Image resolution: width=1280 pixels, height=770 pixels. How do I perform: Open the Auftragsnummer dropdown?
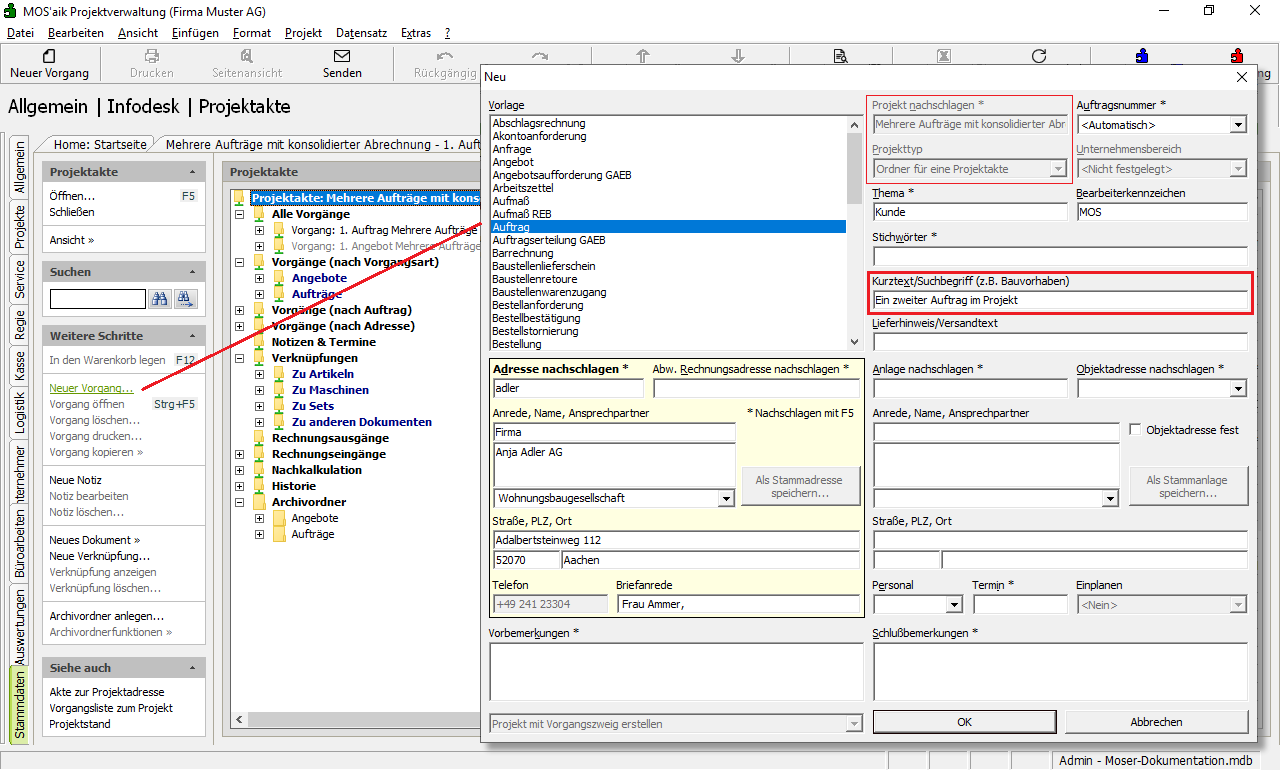(1238, 125)
